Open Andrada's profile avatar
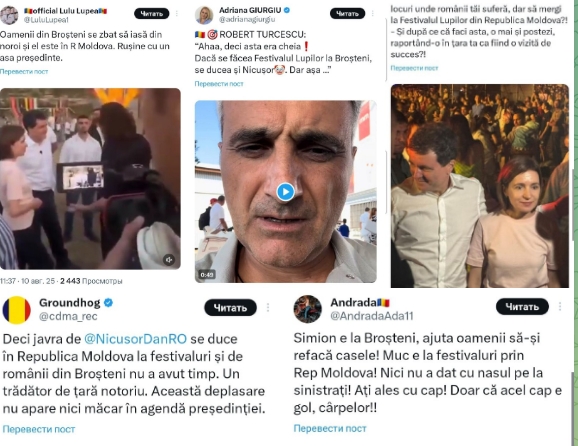Image resolution: width=578 pixels, height=446 pixels. pyautogui.click(x=307, y=309)
